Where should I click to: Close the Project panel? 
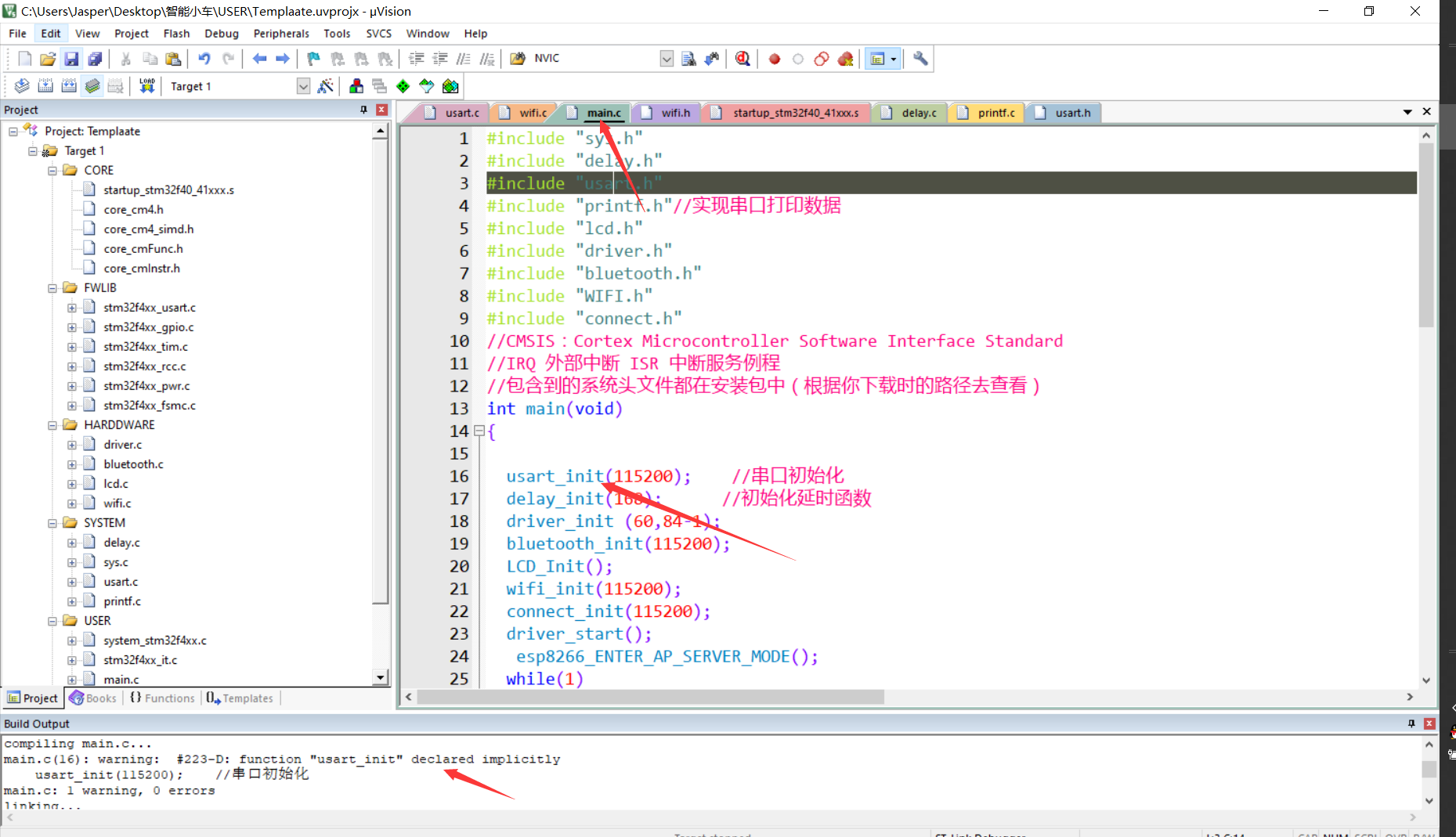(381, 110)
